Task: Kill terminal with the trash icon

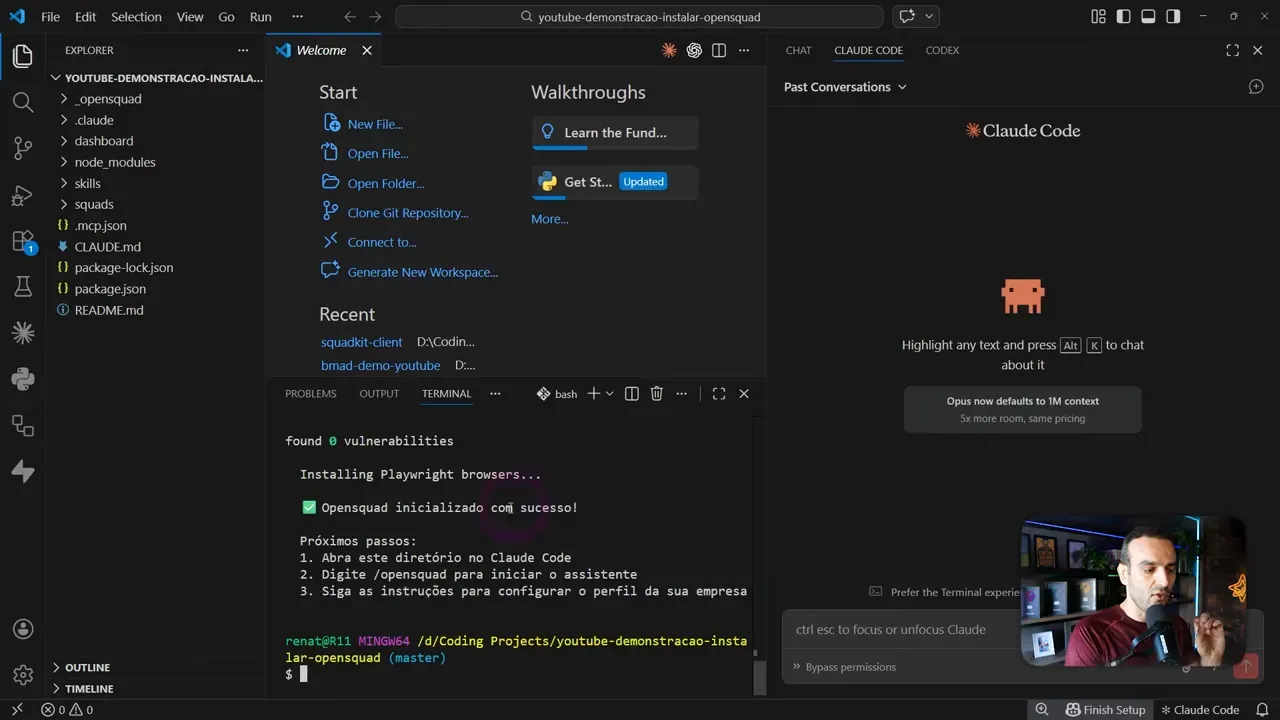Action: 657,394
